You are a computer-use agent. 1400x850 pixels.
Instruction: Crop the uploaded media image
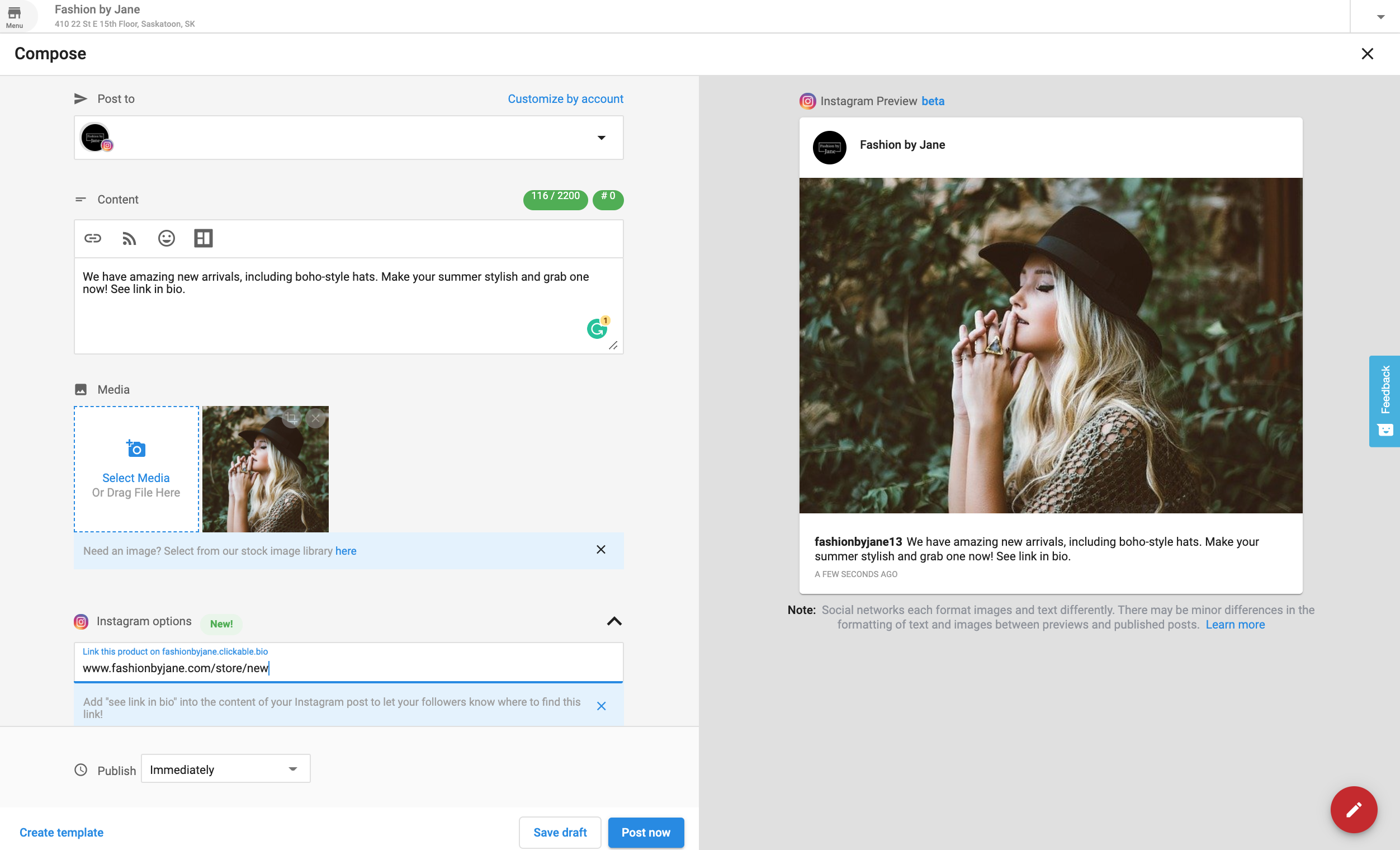(292, 418)
